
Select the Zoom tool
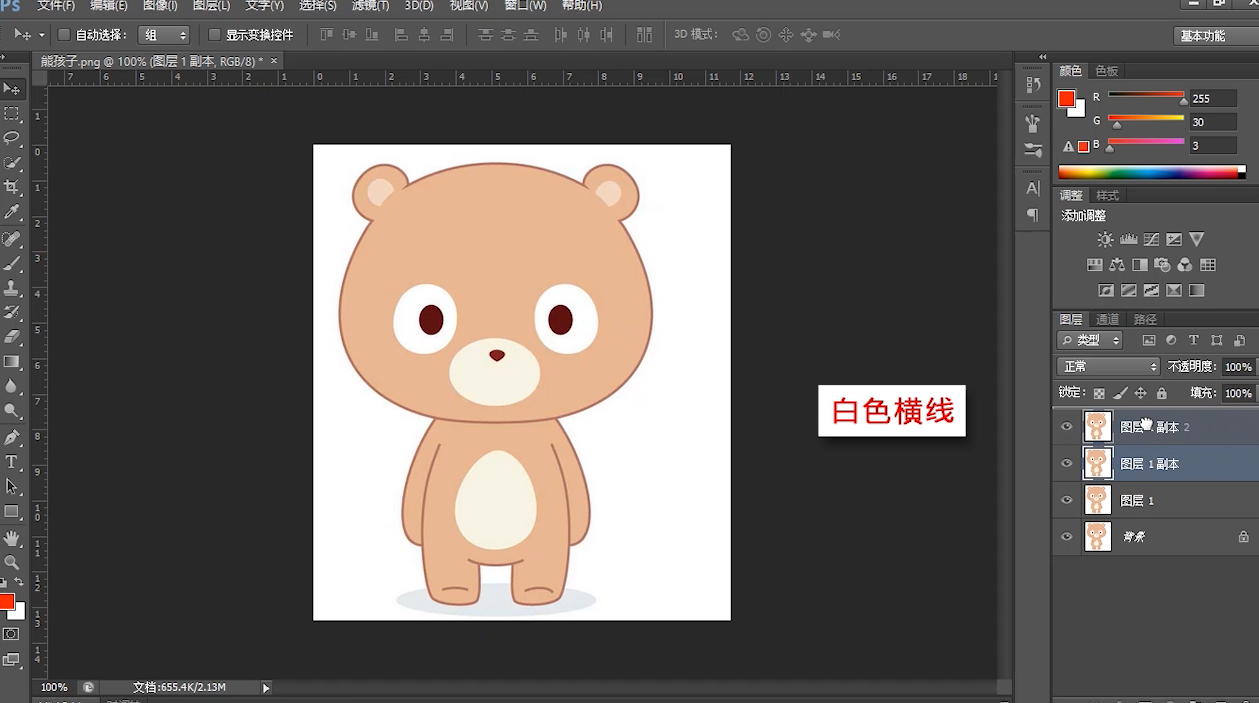coord(12,562)
